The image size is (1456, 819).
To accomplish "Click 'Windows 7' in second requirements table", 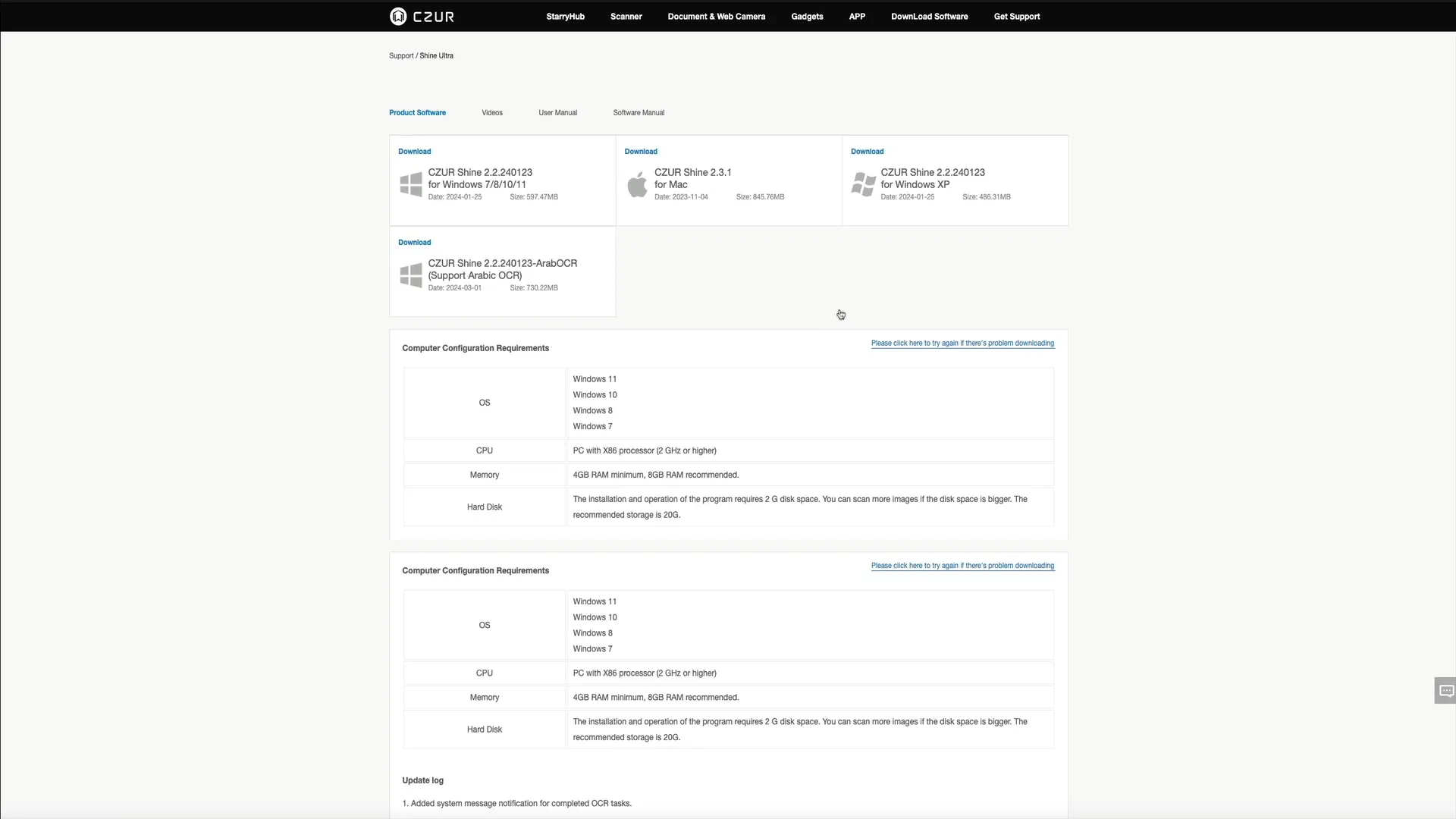I will (x=592, y=649).
